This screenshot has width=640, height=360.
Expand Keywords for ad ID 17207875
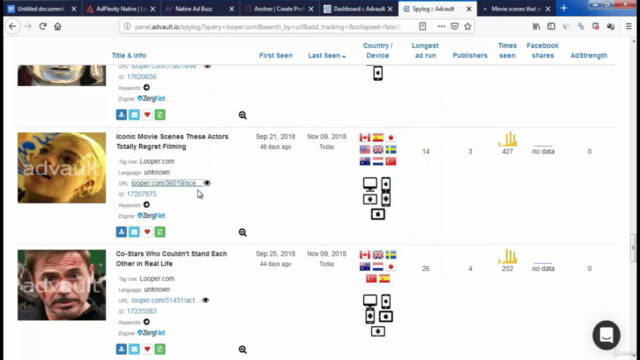pos(147,204)
